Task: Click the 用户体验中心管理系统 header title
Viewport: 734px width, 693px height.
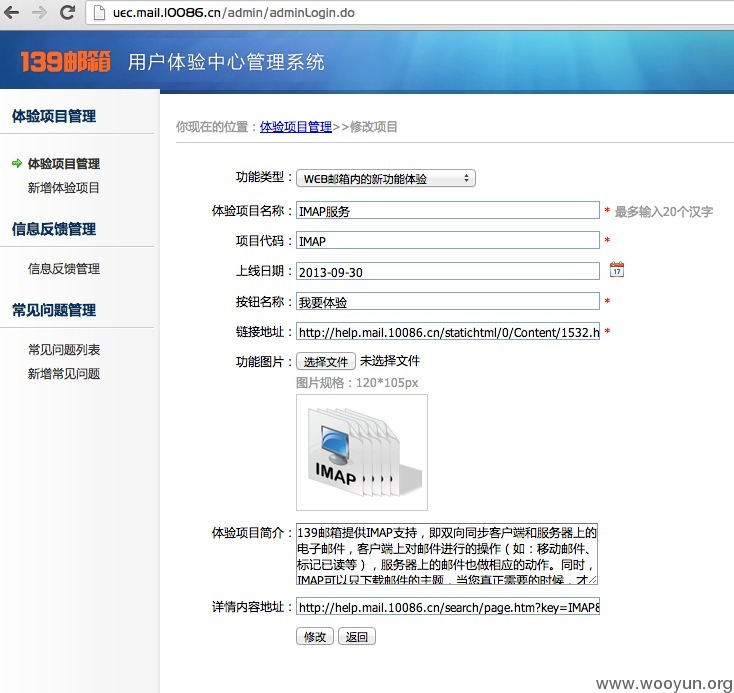Action: (x=226, y=62)
